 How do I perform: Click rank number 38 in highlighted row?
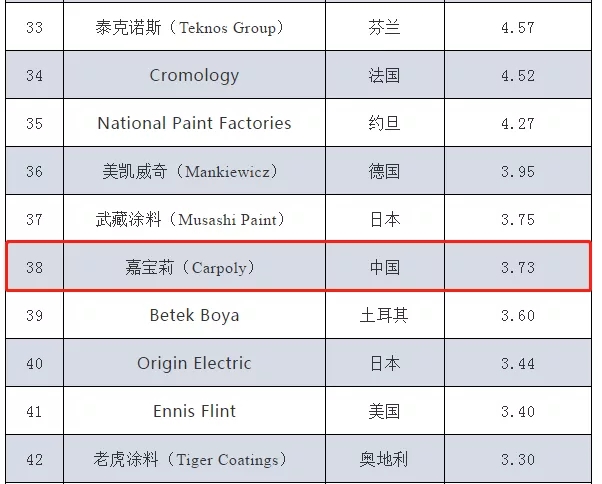tap(35, 267)
